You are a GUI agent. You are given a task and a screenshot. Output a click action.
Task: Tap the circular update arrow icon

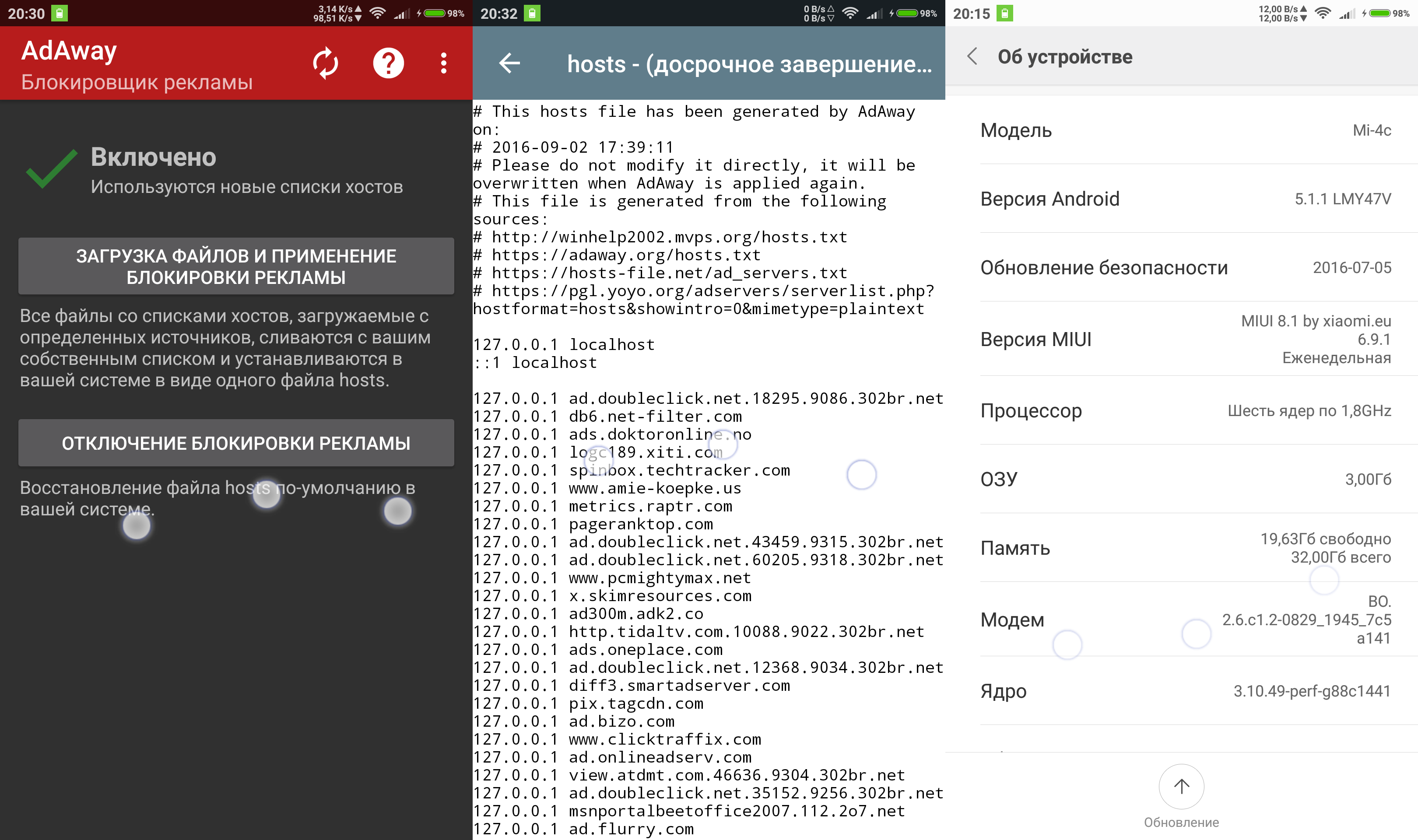[1181, 786]
